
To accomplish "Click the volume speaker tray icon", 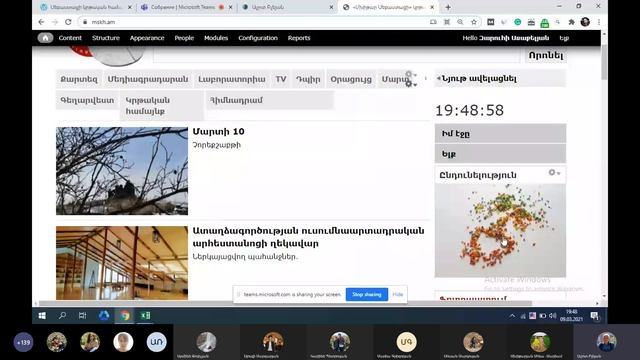I will click(553, 316).
